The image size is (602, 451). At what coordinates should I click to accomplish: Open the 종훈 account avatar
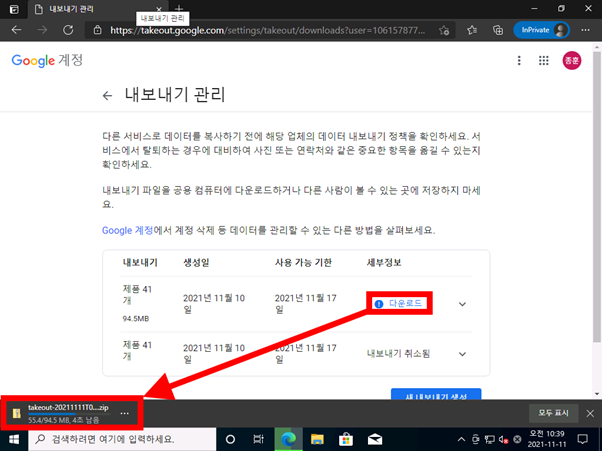point(572,60)
